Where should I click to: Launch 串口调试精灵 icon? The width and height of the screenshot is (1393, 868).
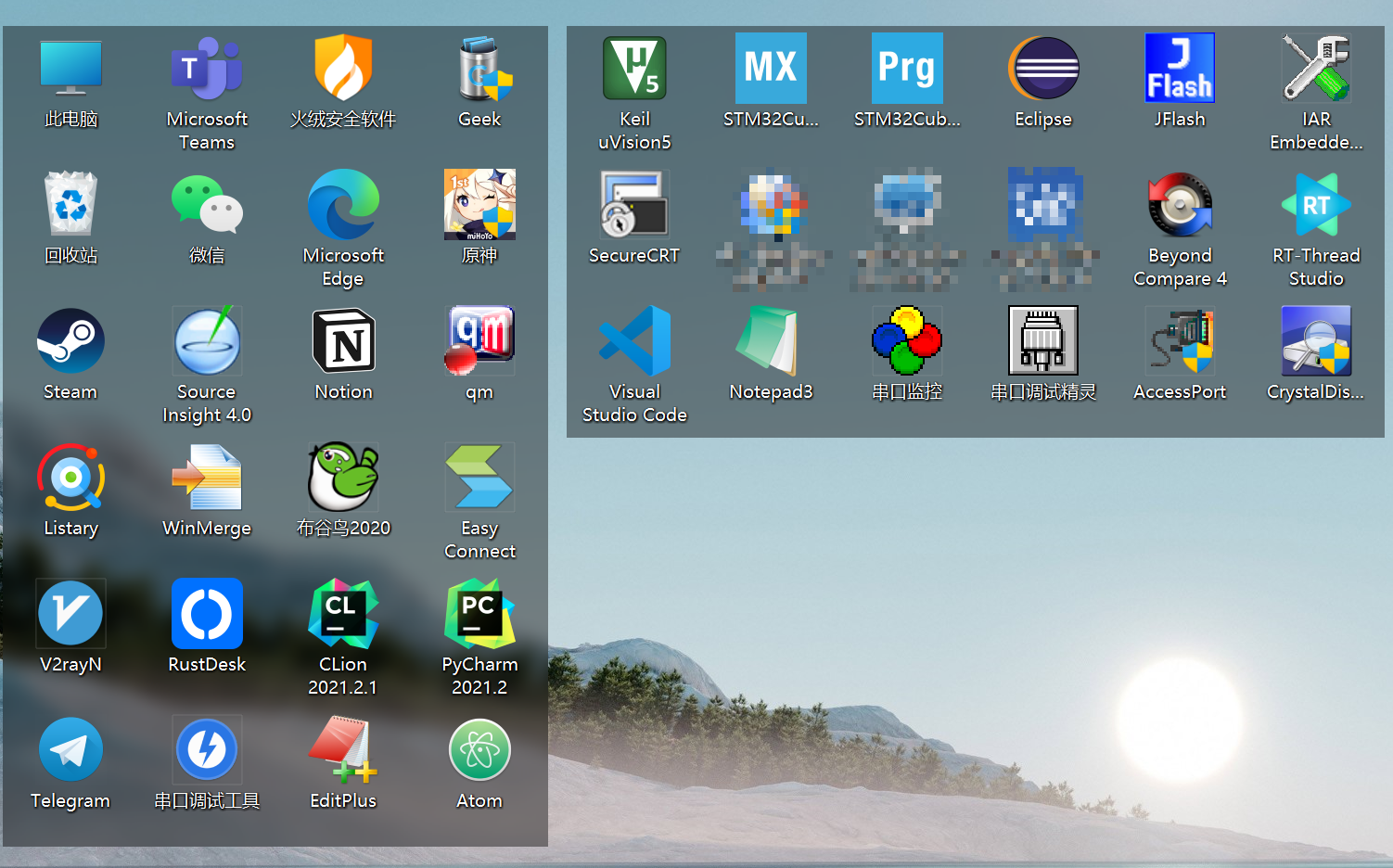(1043, 341)
